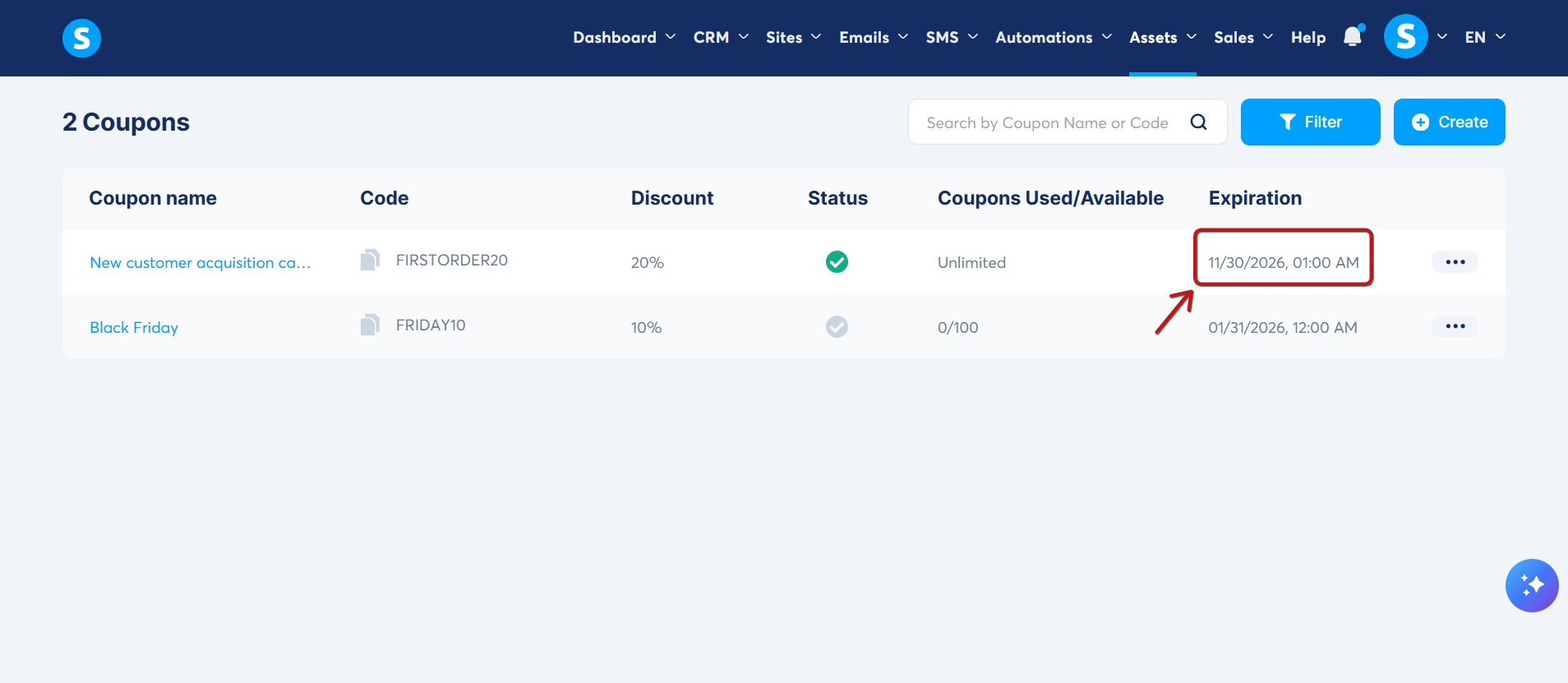Click the Unlimited usage cell

tap(971, 262)
